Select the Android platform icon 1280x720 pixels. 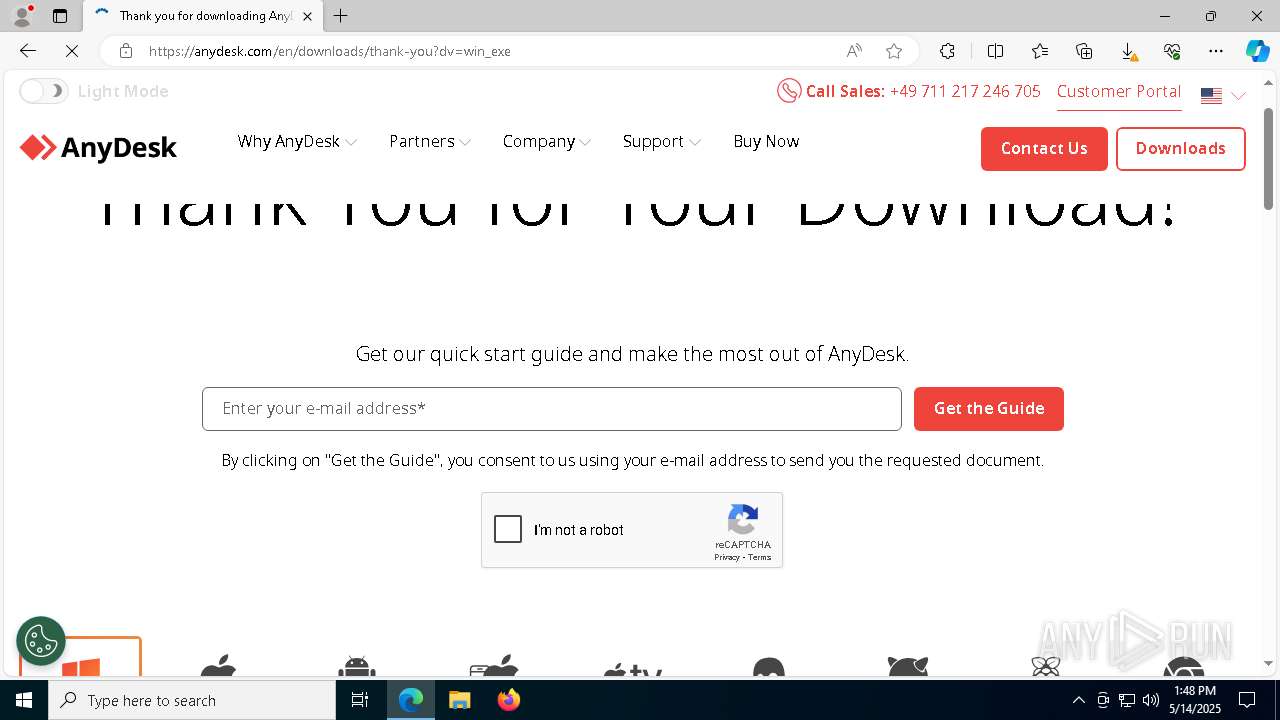coord(357,666)
